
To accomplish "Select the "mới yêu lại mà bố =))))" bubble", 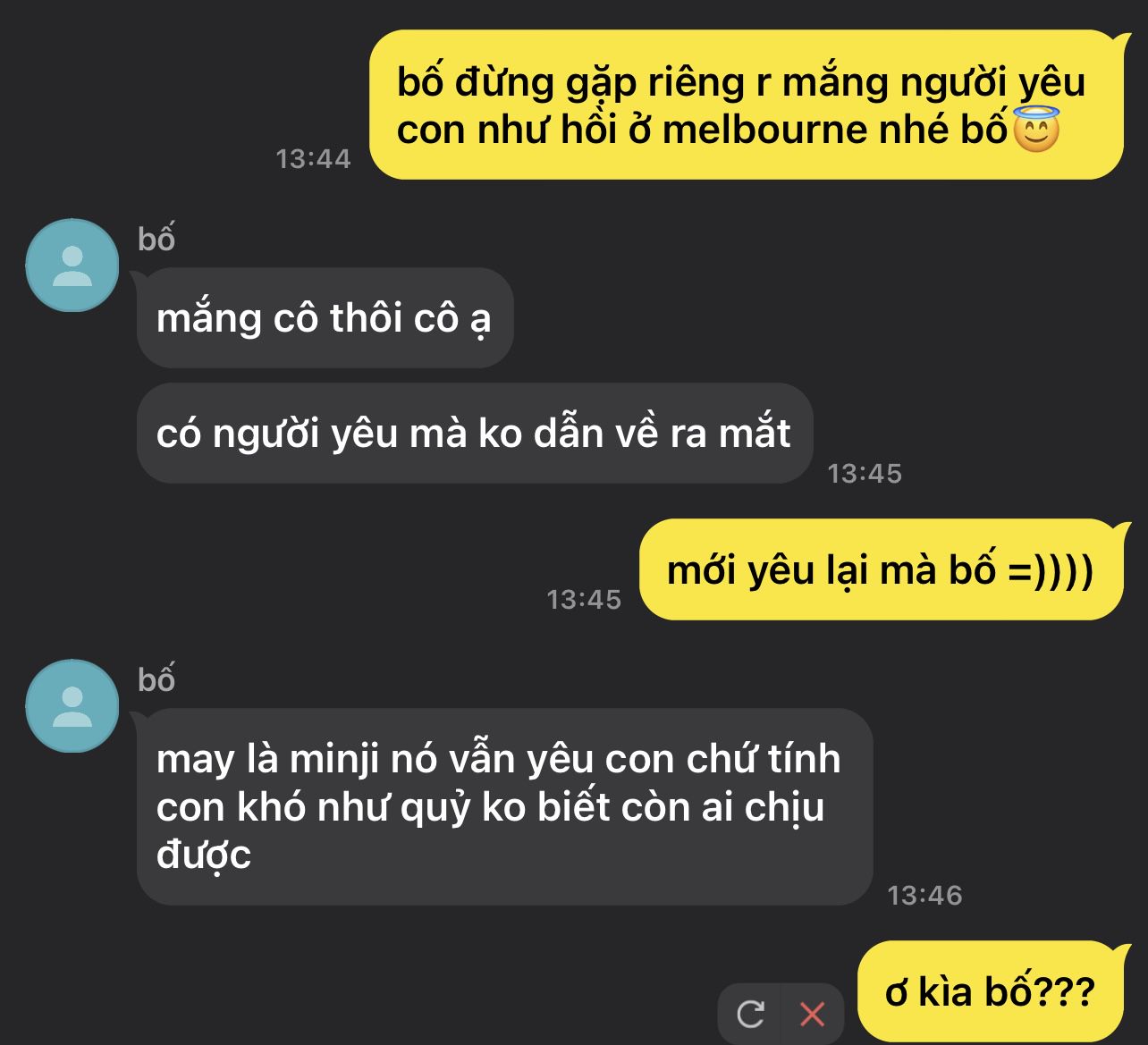I will tap(881, 569).
